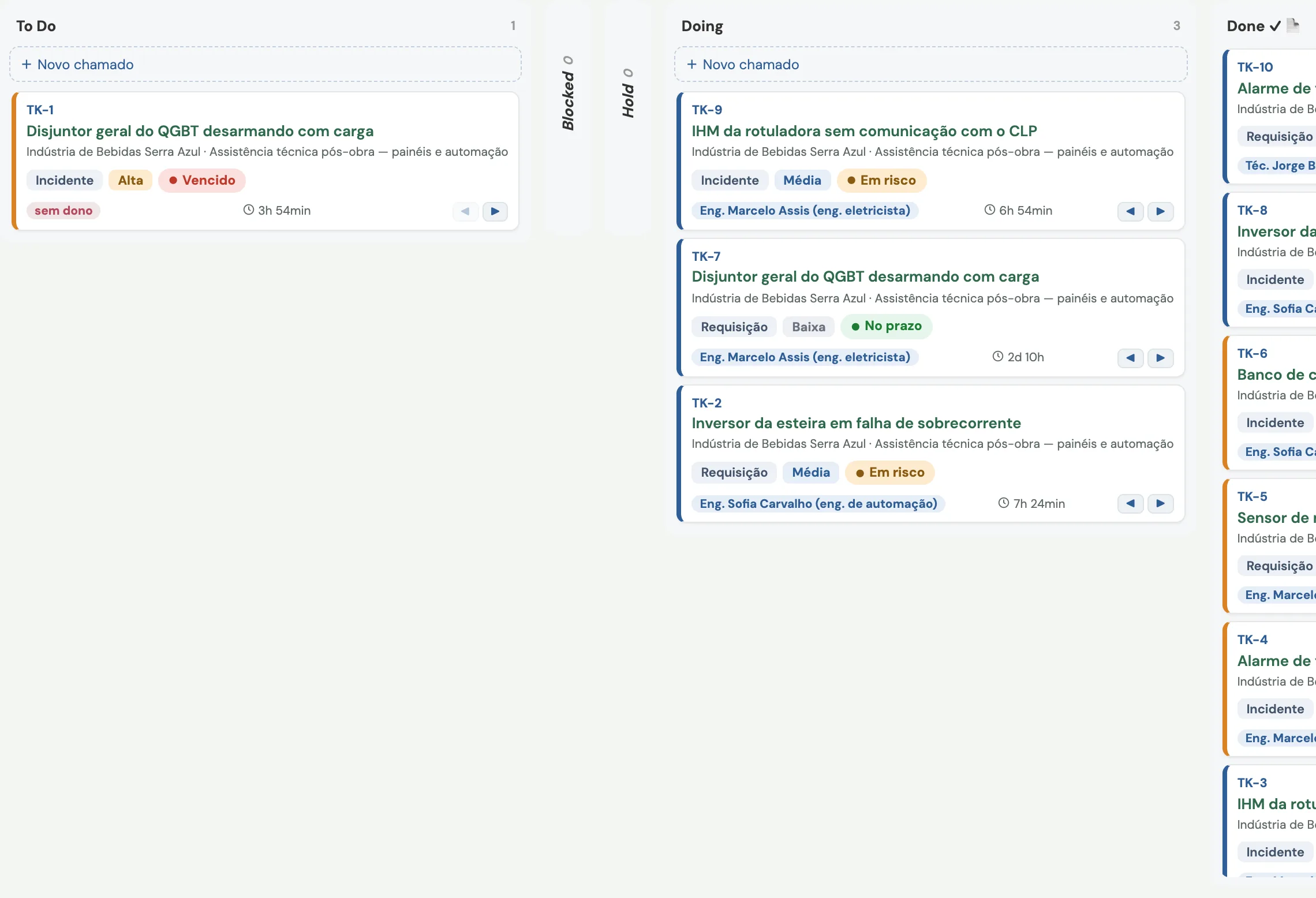Click TK-9 Em risco badge
The image size is (1316, 898).
881,180
